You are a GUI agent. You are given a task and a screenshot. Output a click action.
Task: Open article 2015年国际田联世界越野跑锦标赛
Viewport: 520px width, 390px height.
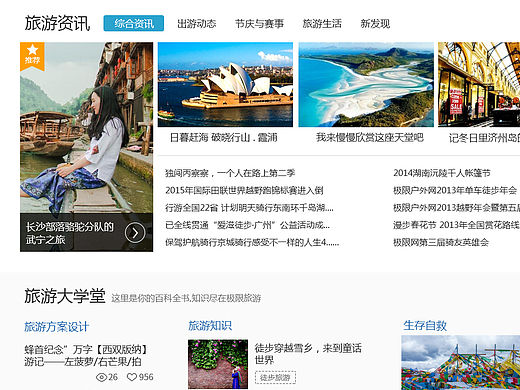[244, 190]
